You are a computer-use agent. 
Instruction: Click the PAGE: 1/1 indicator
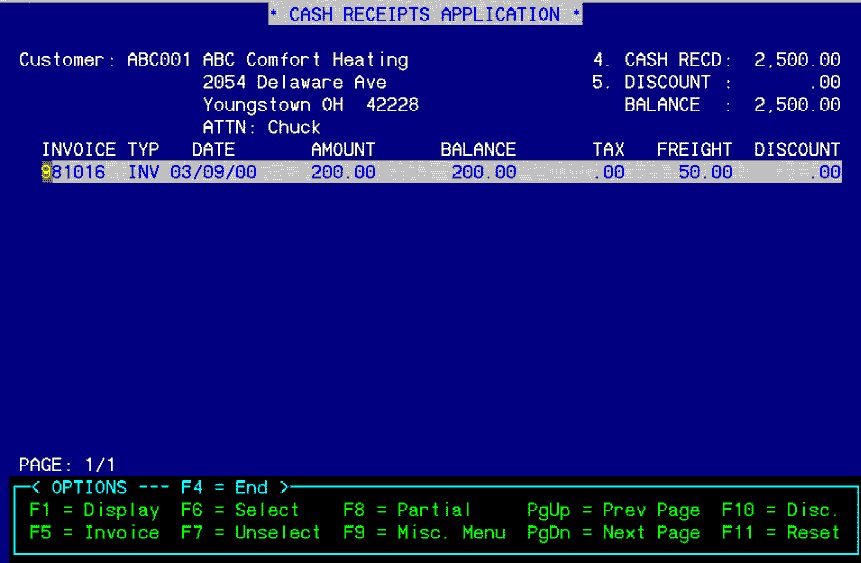pos(68,465)
